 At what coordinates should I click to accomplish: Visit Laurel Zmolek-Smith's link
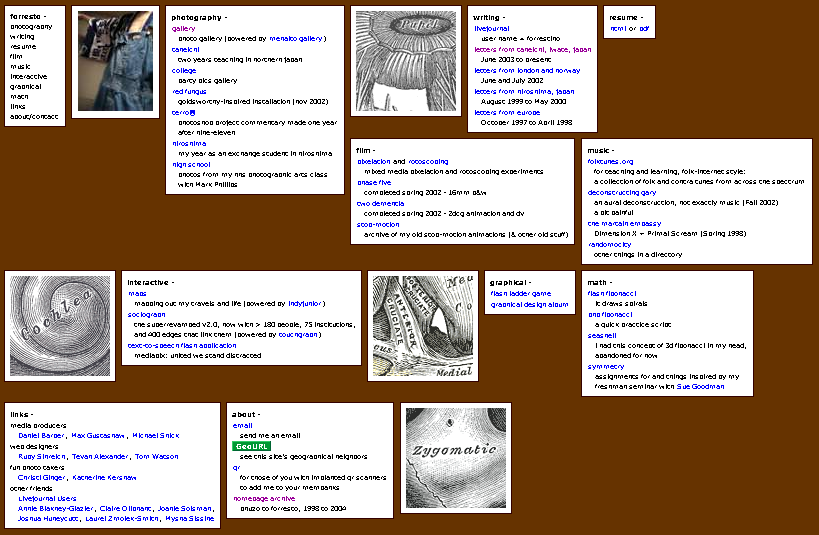[122, 519]
